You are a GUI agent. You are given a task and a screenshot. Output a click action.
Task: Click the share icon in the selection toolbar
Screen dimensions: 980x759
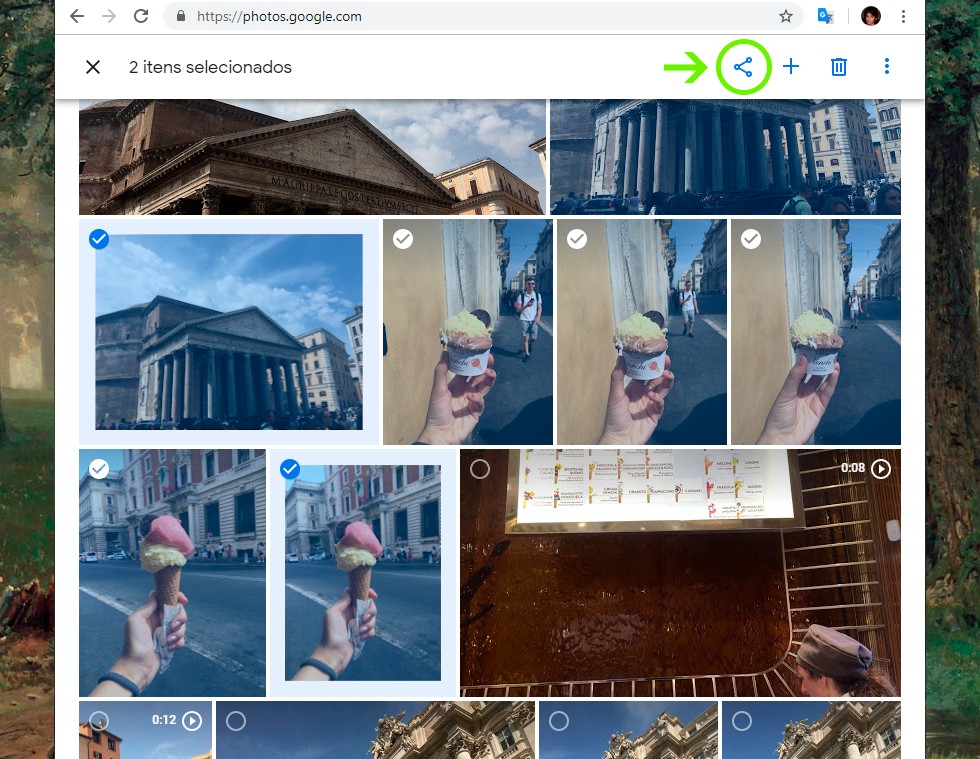click(743, 67)
